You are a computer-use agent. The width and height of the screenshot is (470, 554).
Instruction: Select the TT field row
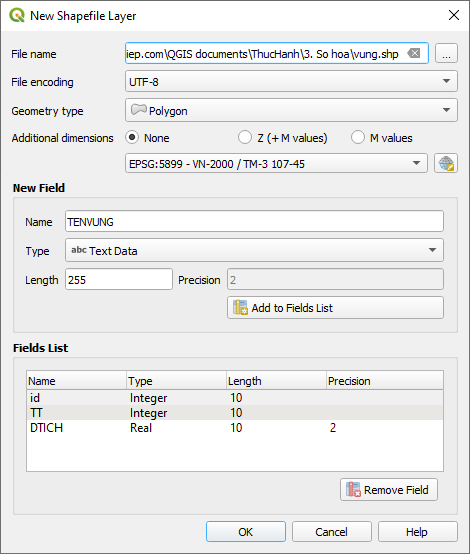[x=235, y=413]
